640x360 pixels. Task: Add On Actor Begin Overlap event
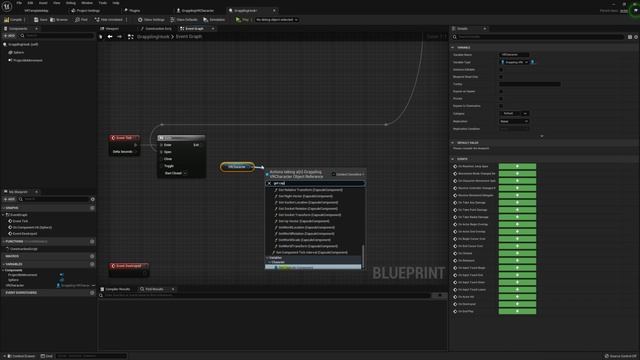(517, 224)
